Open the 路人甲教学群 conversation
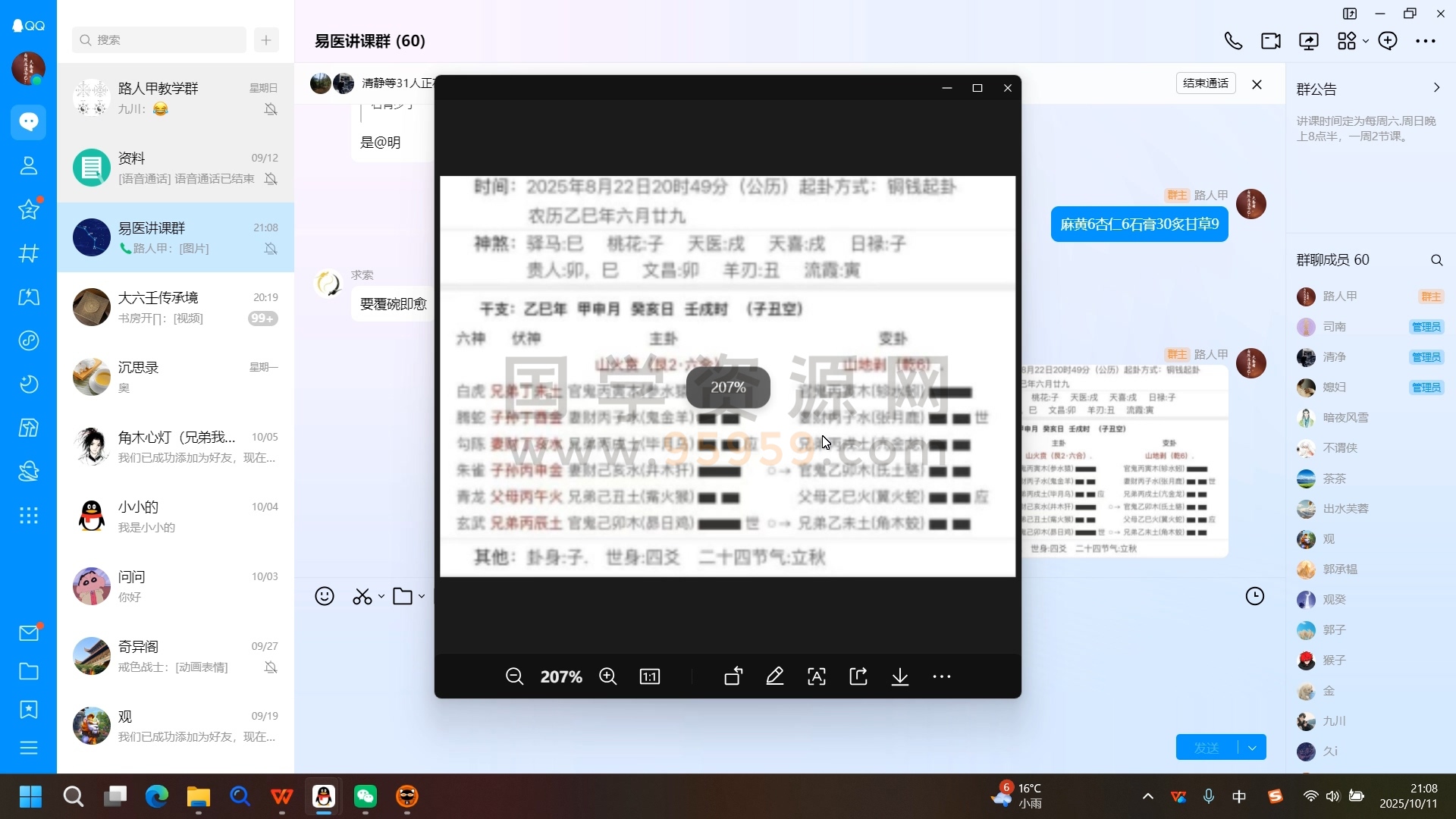This screenshot has height=819, width=1456. [175, 98]
